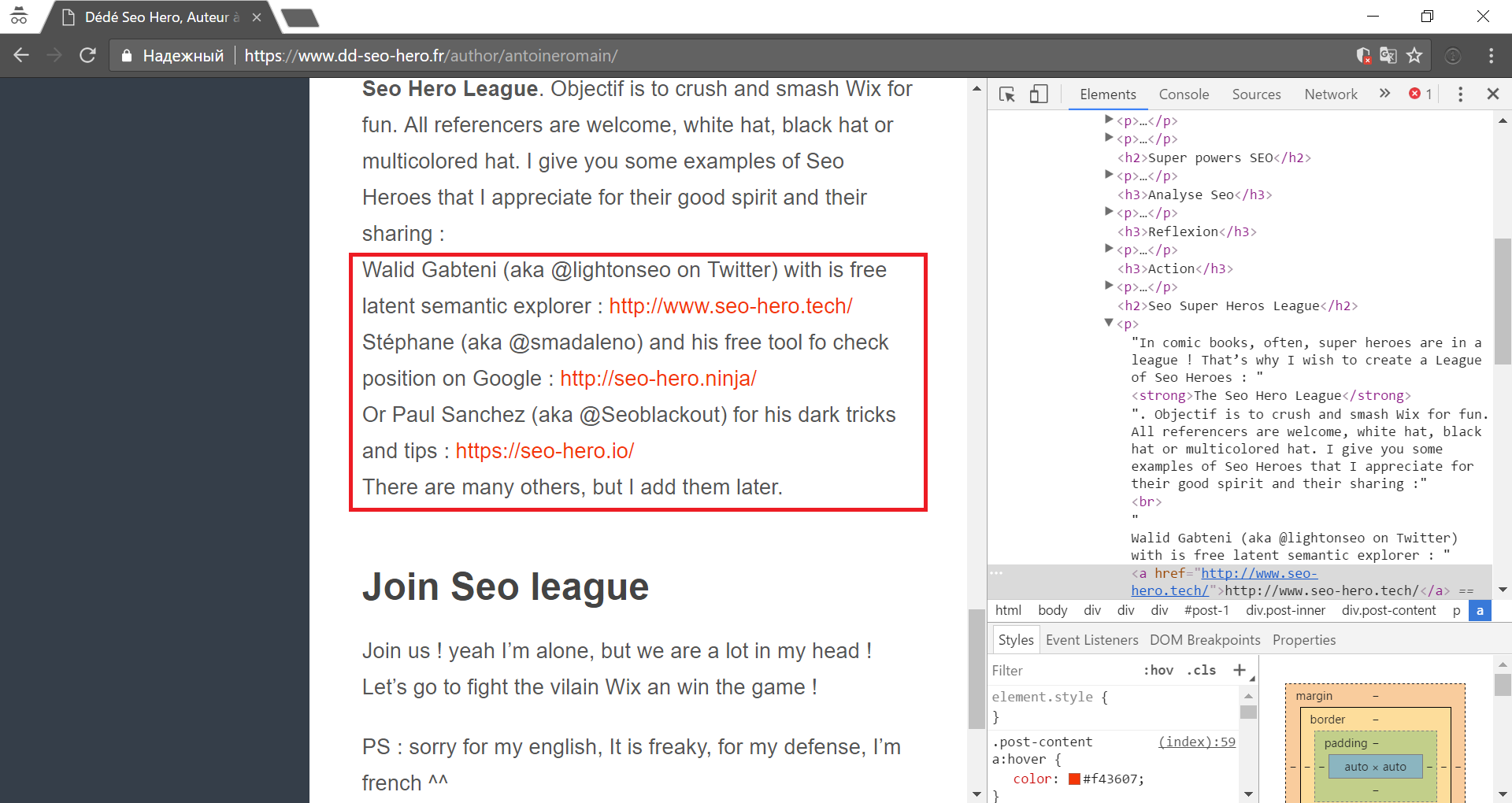The width and height of the screenshot is (1512, 803).
Task: Expand the <p> node below Super powers SEO
Action: (x=1109, y=175)
